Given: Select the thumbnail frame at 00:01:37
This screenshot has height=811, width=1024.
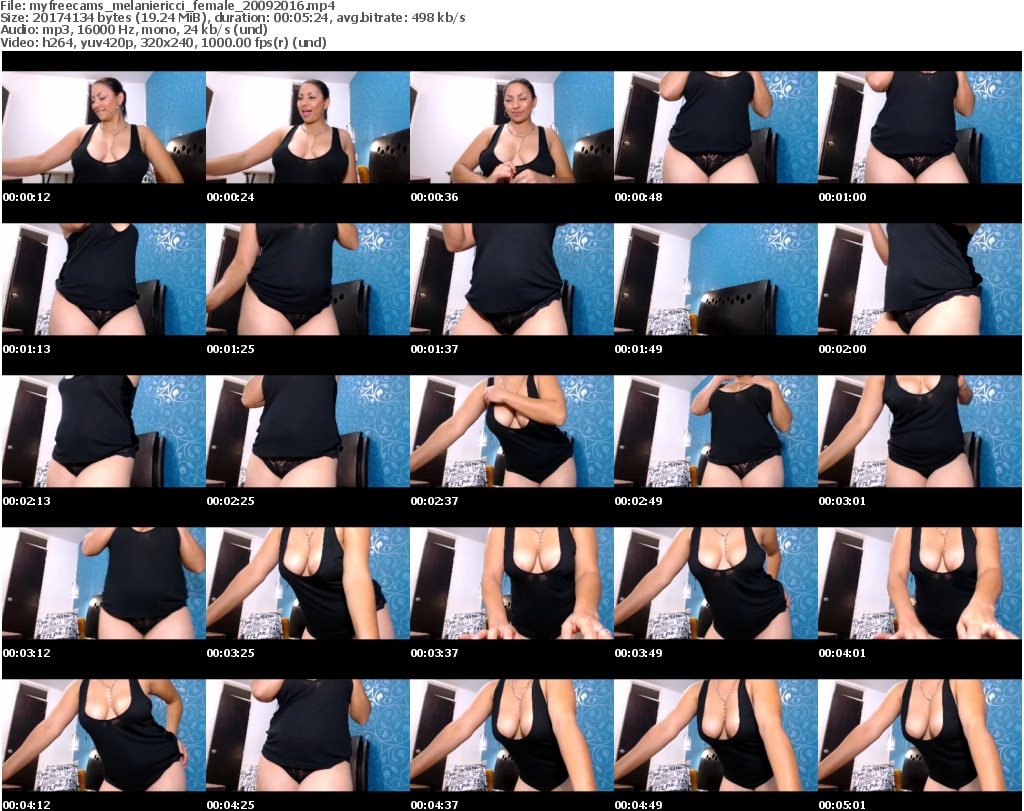Looking at the screenshot, I should 512,279.
